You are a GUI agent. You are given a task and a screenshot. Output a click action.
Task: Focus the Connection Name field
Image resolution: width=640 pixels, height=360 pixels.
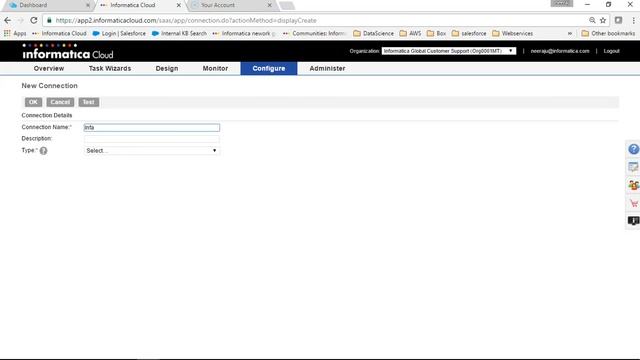[x=151, y=127]
